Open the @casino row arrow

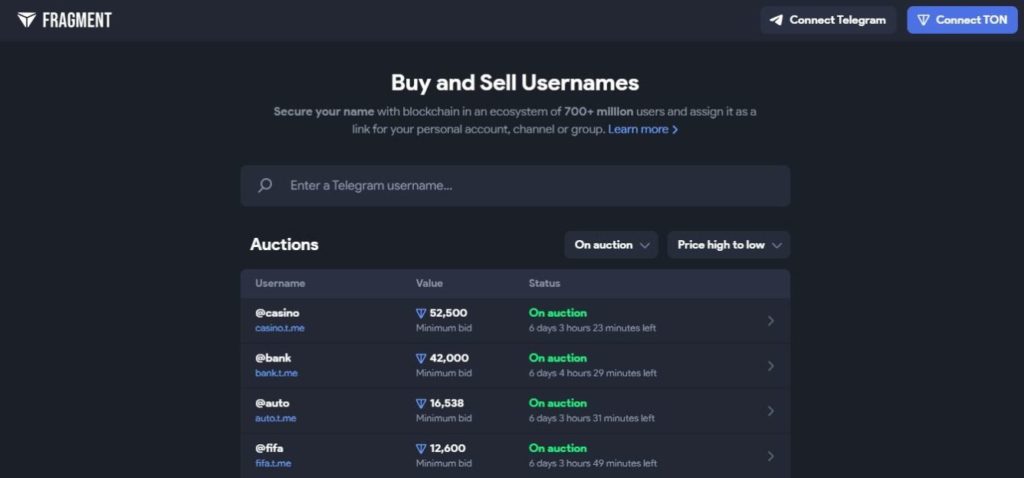771,321
